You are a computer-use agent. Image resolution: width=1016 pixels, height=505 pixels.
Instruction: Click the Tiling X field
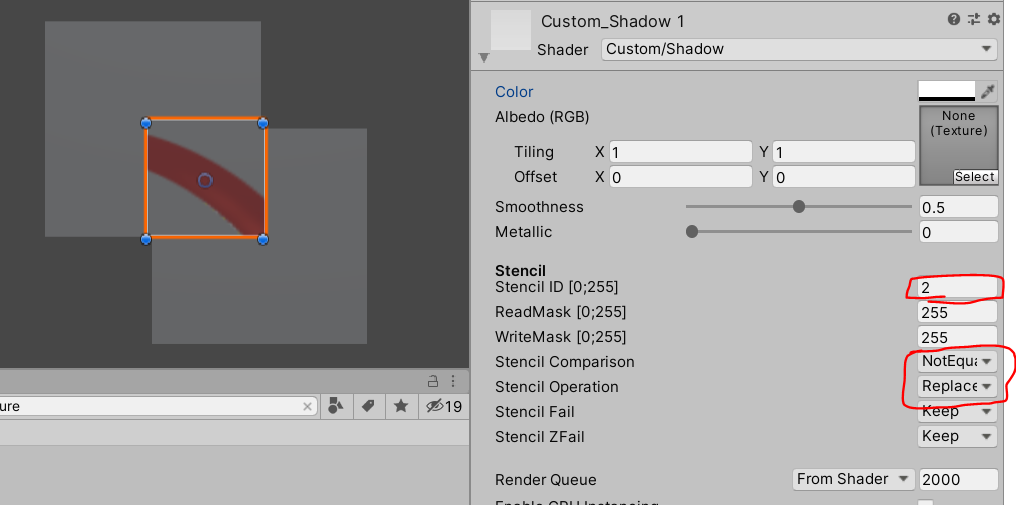click(x=680, y=152)
